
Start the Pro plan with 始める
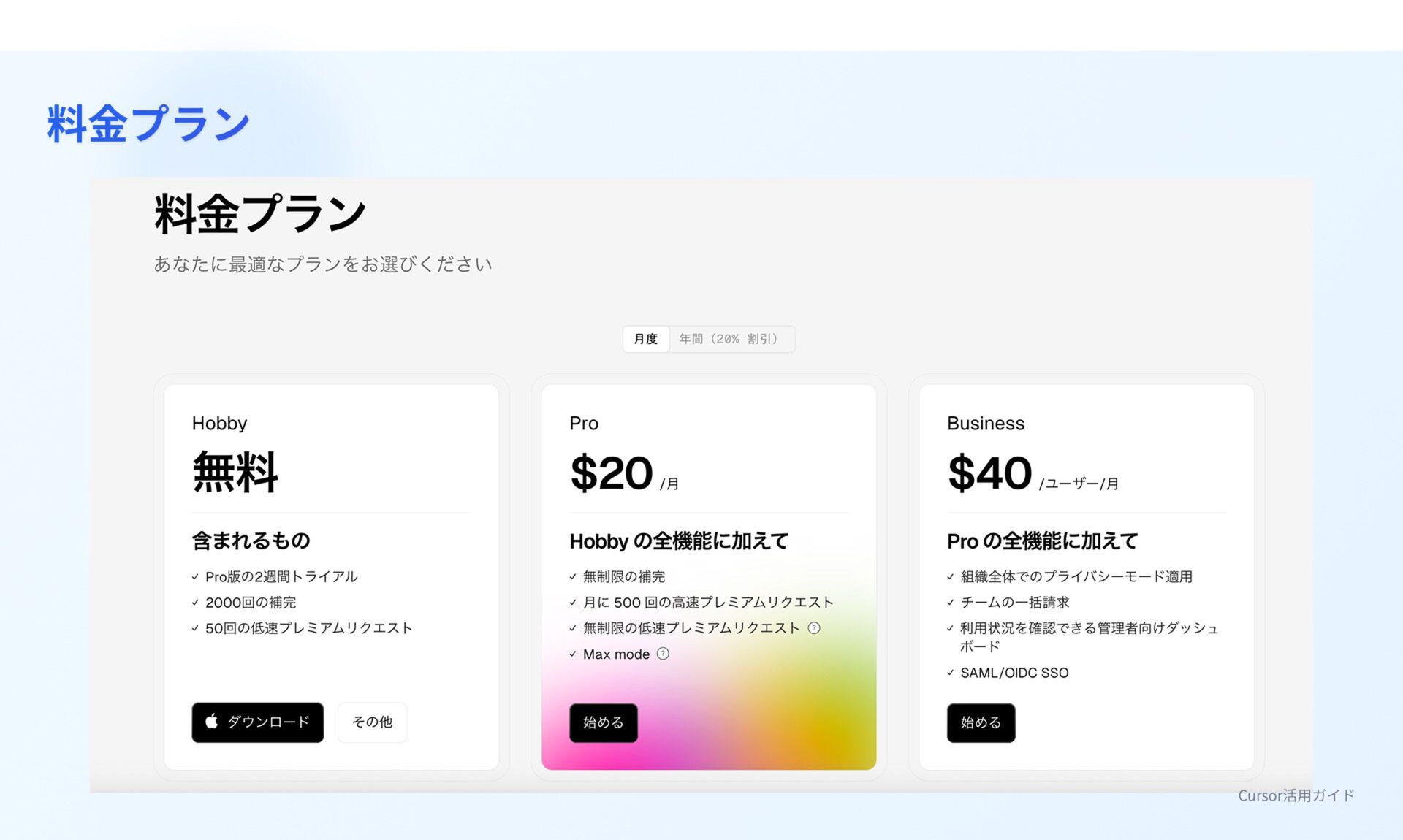pos(604,723)
